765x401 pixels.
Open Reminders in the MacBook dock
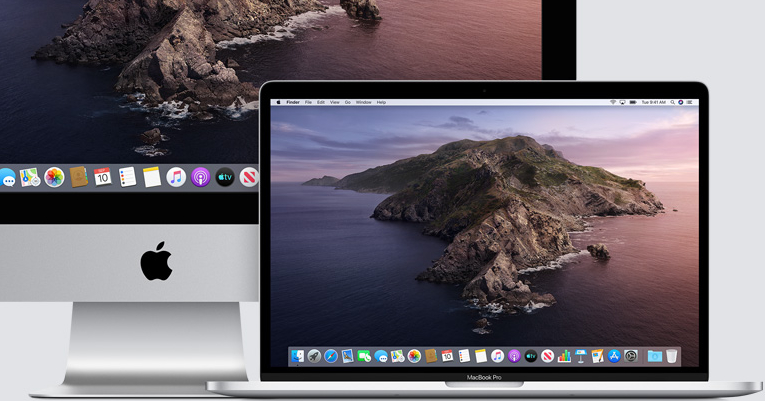(464, 356)
